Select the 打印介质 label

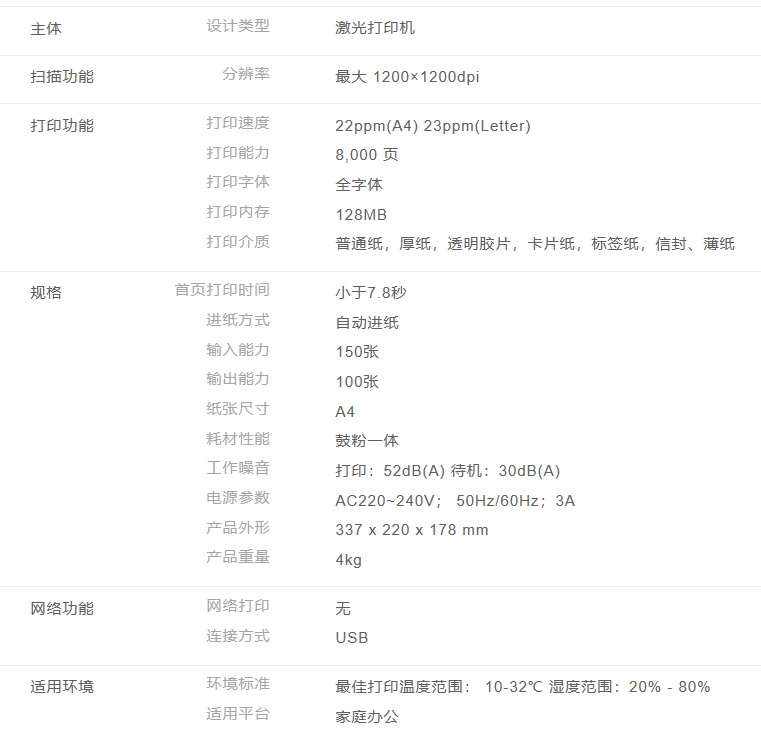click(x=238, y=242)
